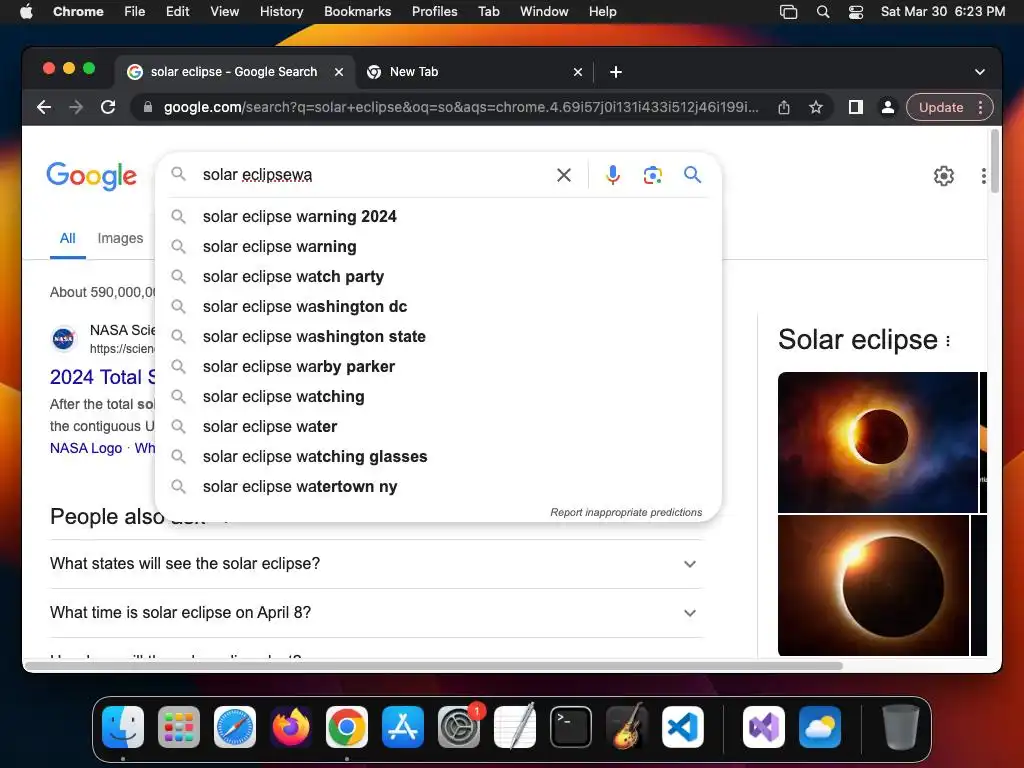Choose suggestion 'solar eclipse watching glasses'
Screen dimensions: 1024x768
(x=438, y=457)
